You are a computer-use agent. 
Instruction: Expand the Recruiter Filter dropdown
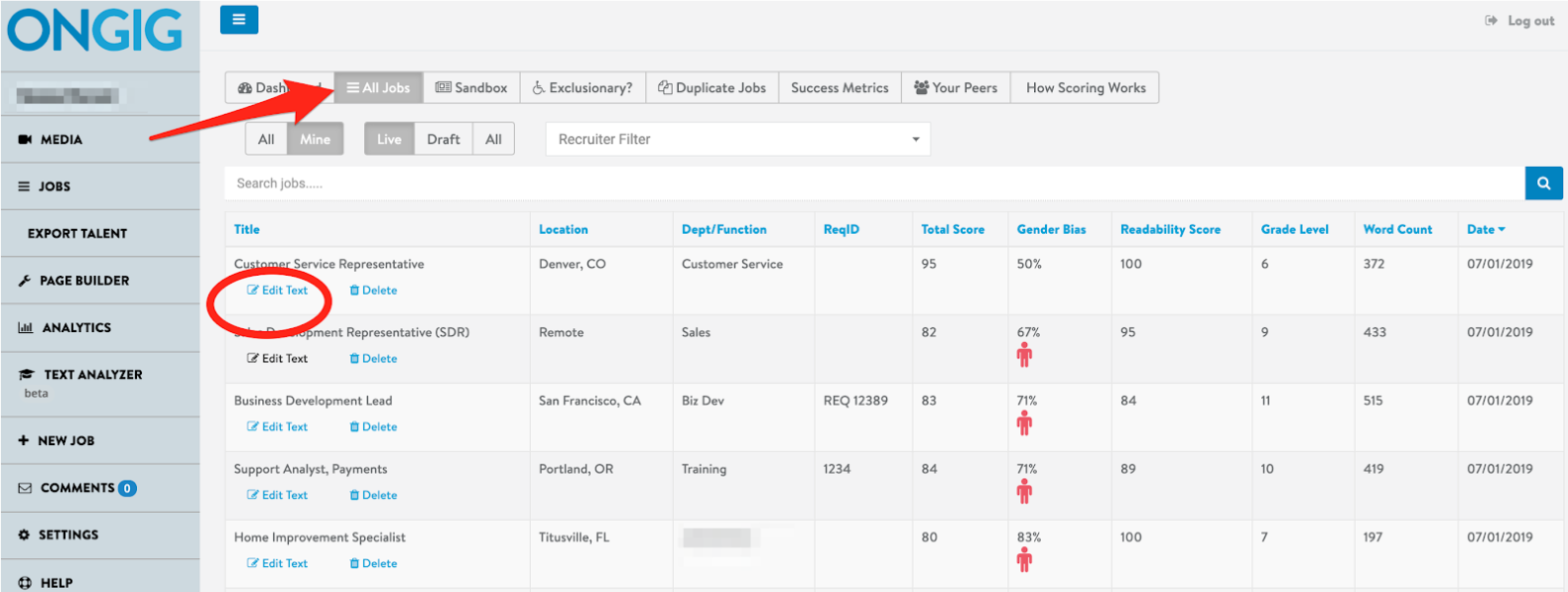click(738, 139)
